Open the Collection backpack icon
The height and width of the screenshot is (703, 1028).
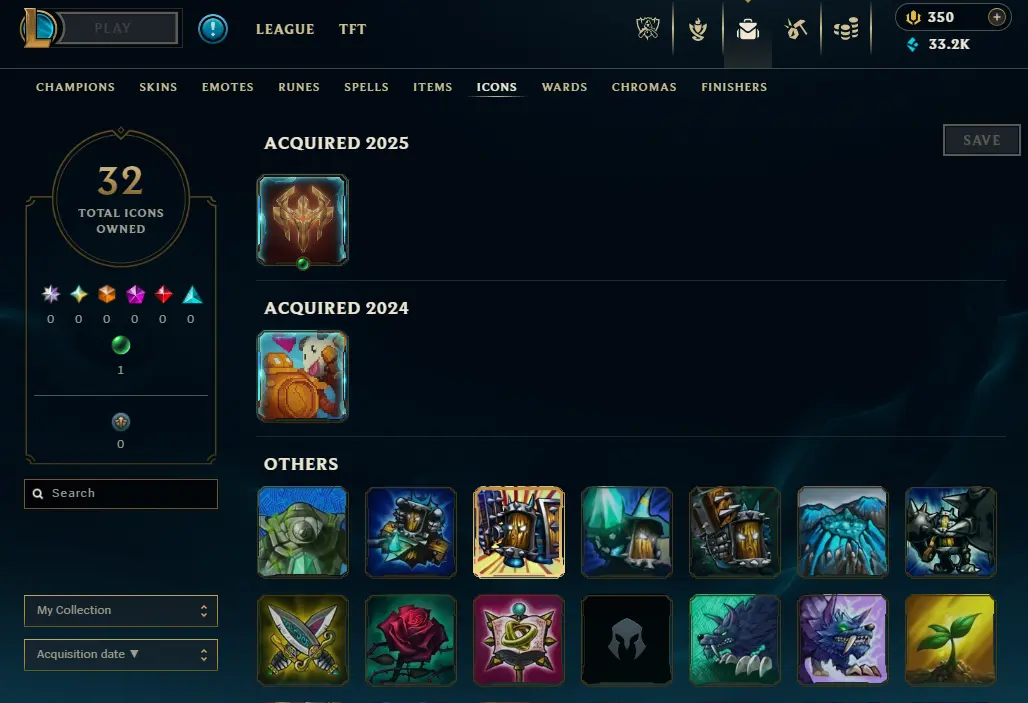pyautogui.click(x=747, y=30)
